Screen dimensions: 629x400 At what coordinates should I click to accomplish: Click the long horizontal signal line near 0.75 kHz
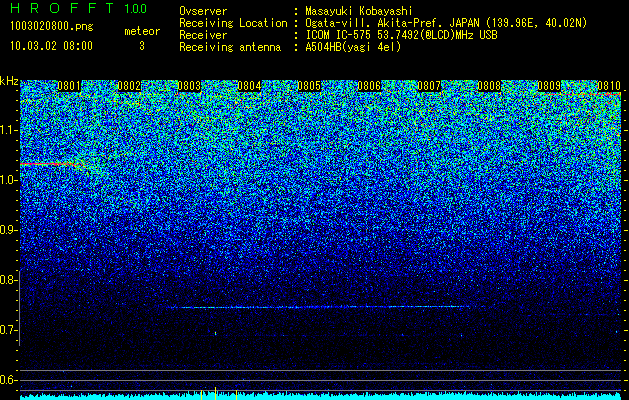click(320, 307)
